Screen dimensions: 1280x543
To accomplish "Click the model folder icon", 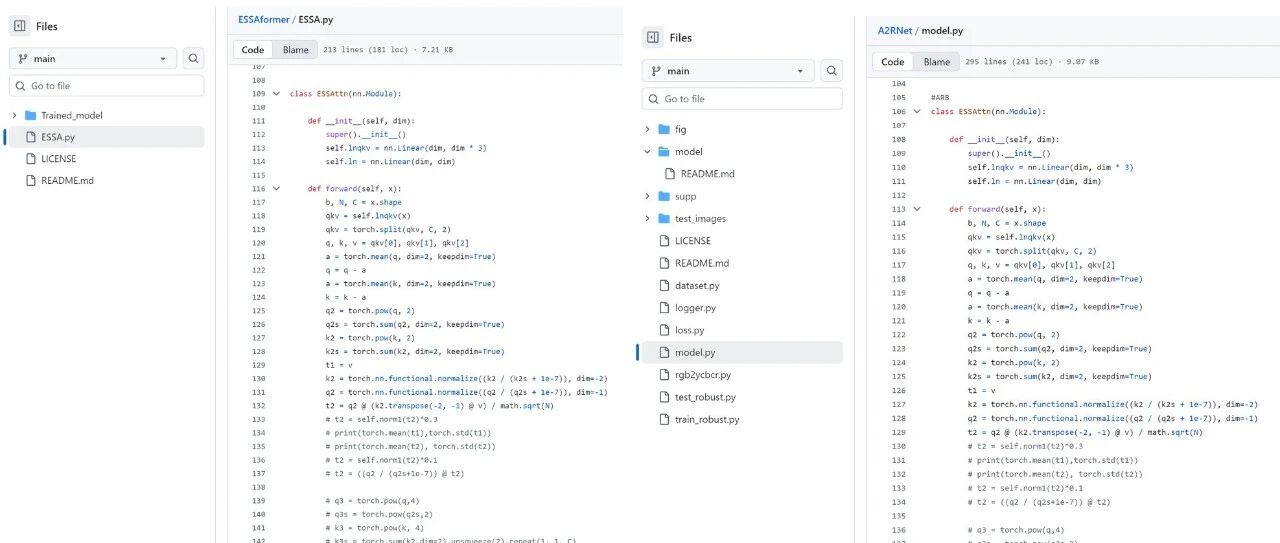I will (x=664, y=152).
